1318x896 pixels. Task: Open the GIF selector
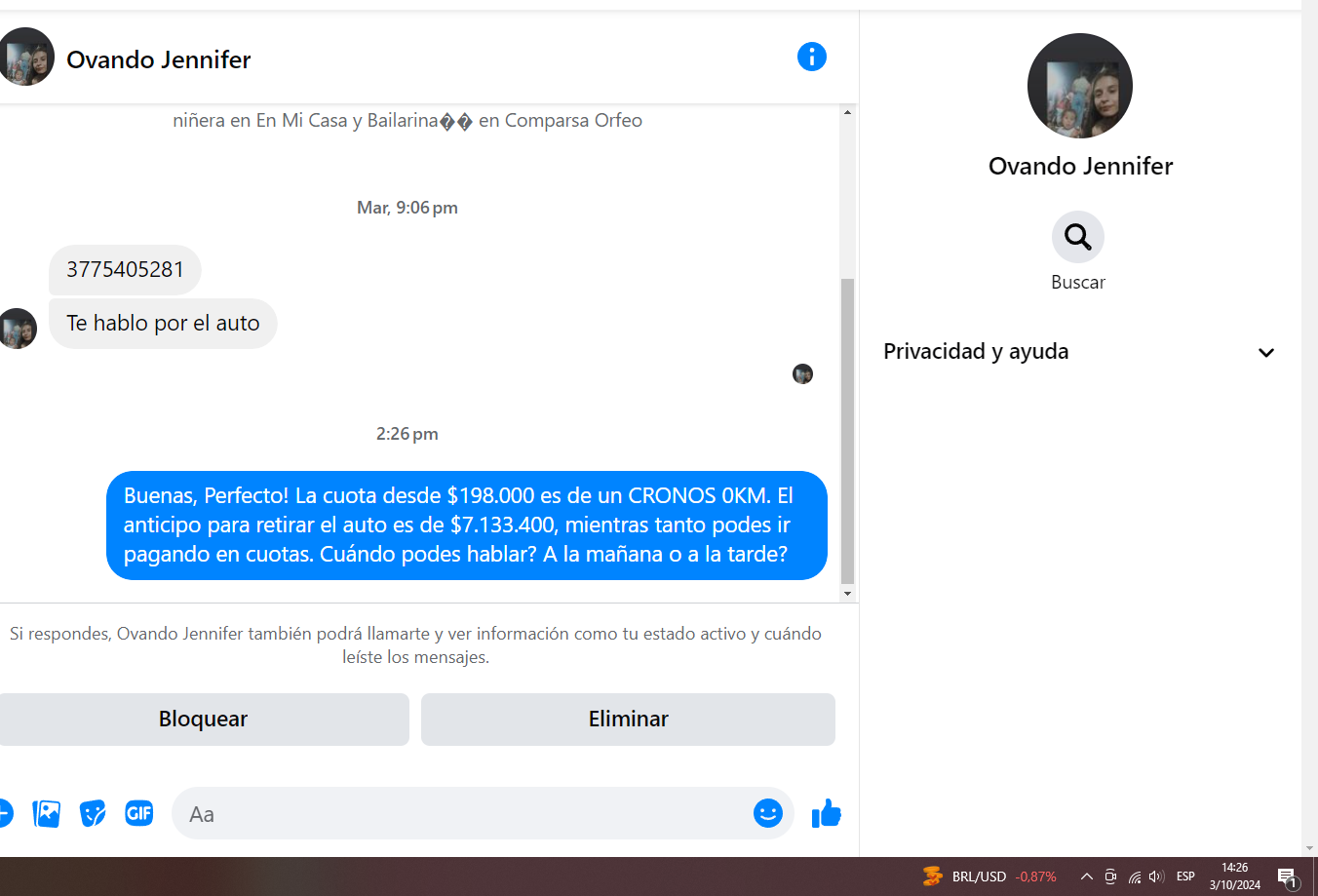tap(139, 812)
